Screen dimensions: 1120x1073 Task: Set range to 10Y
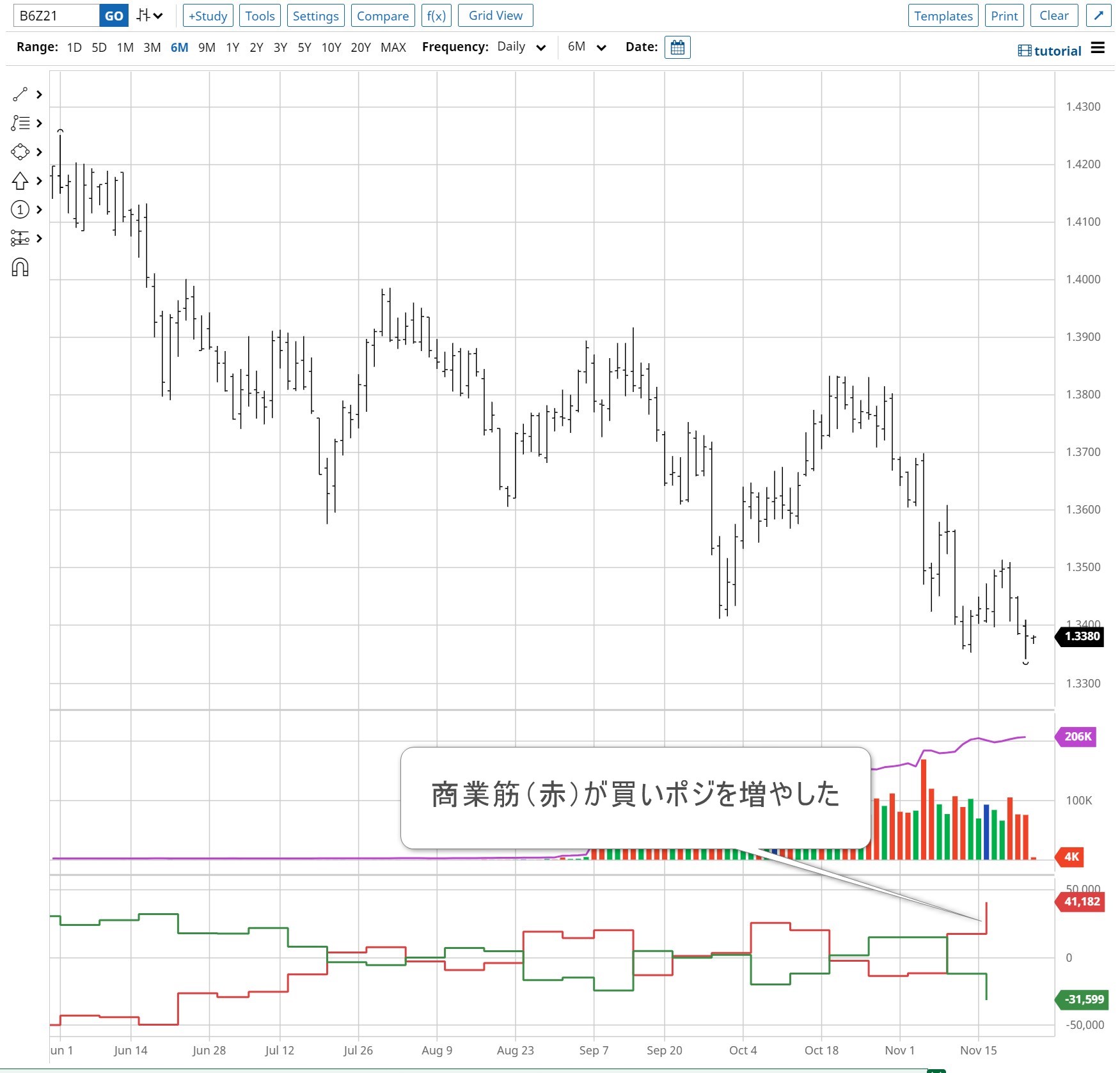tap(331, 47)
